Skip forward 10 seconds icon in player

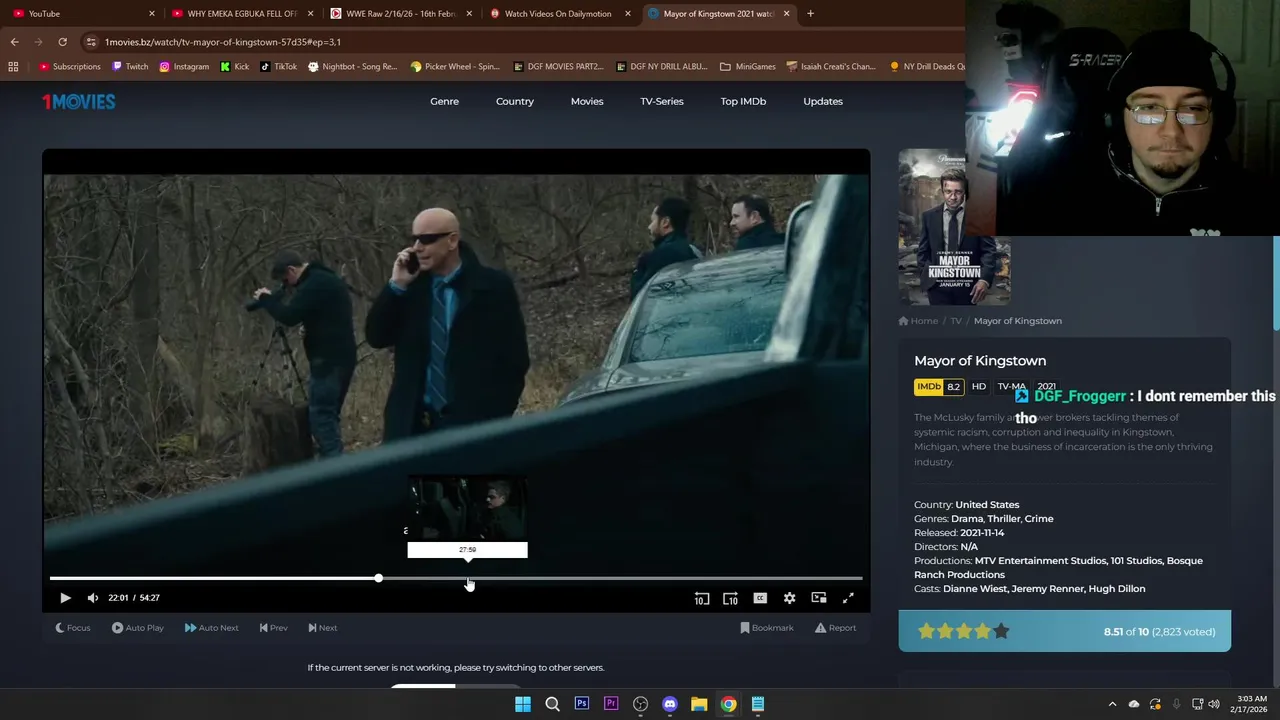(x=731, y=598)
